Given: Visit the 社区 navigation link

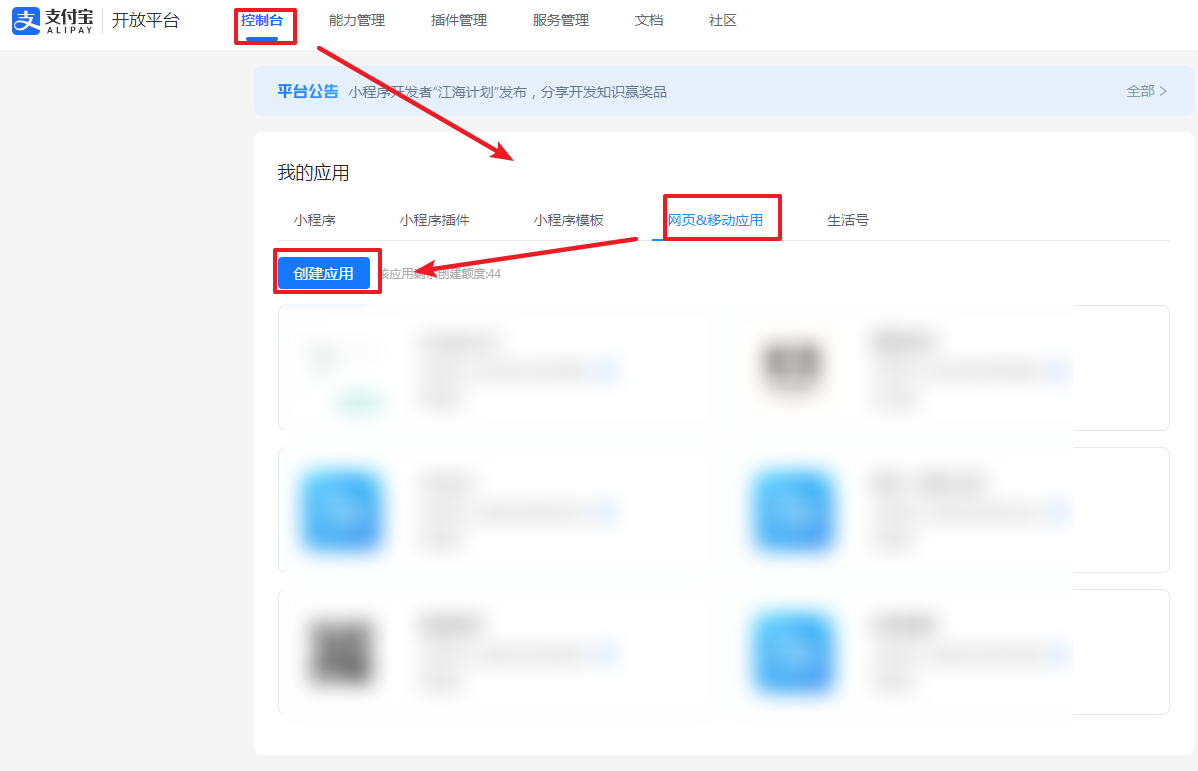Looking at the screenshot, I should point(723,21).
